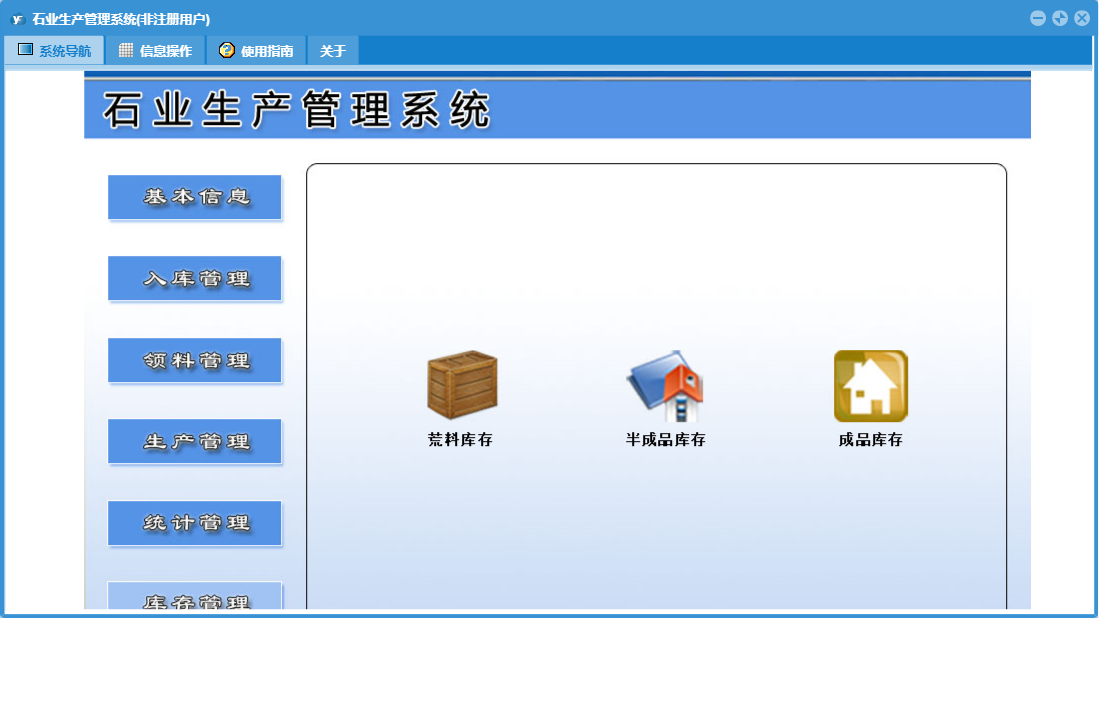Open the 信息操作 menu tab
The height and width of the screenshot is (723, 1099).
coord(156,50)
